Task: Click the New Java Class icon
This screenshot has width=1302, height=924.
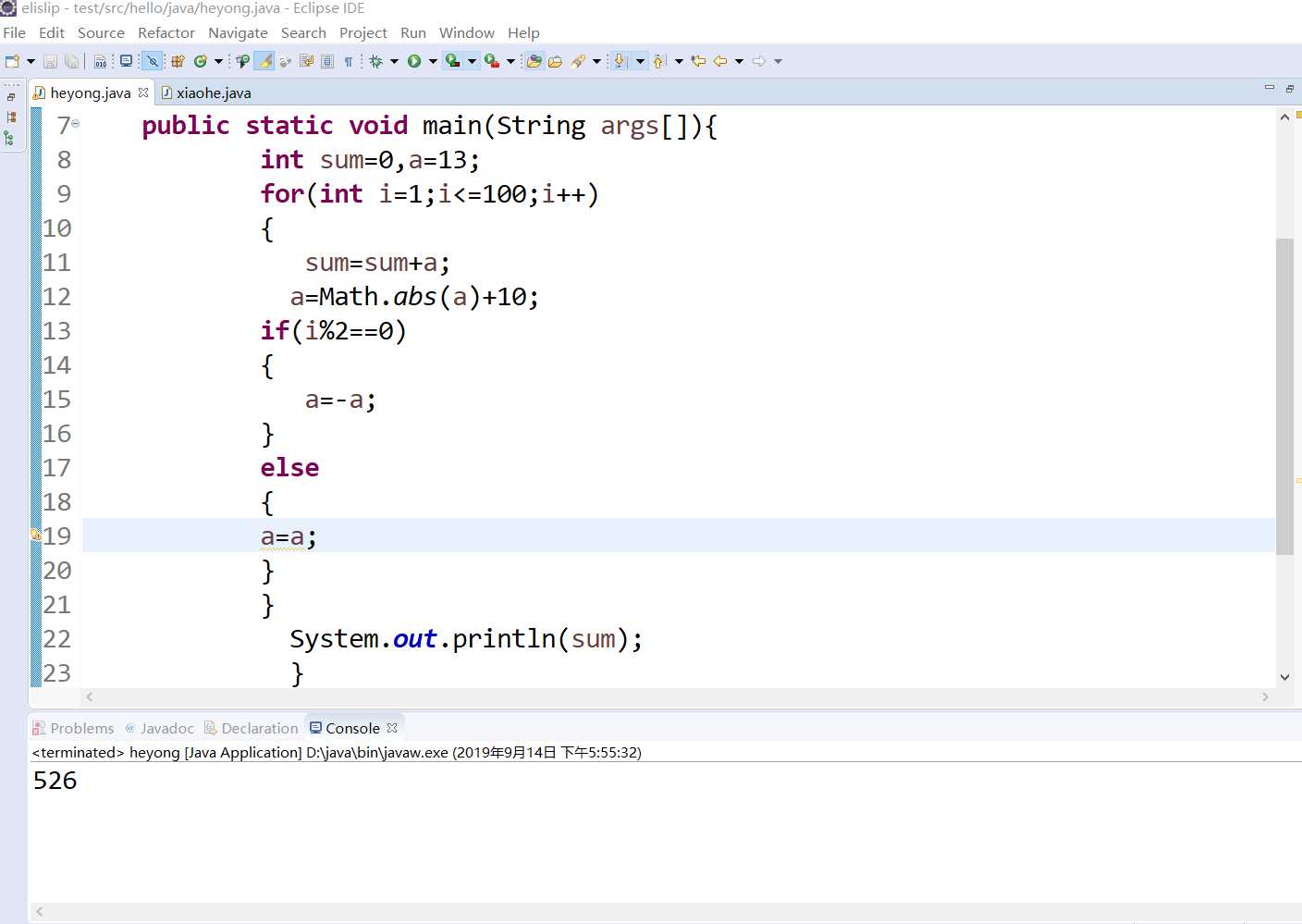Action: click(201, 61)
